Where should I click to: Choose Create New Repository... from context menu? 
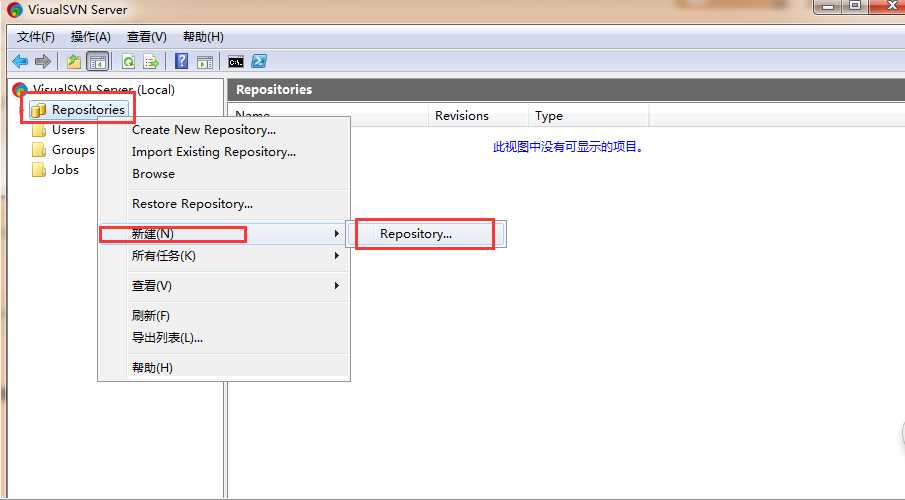(x=224, y=130)
